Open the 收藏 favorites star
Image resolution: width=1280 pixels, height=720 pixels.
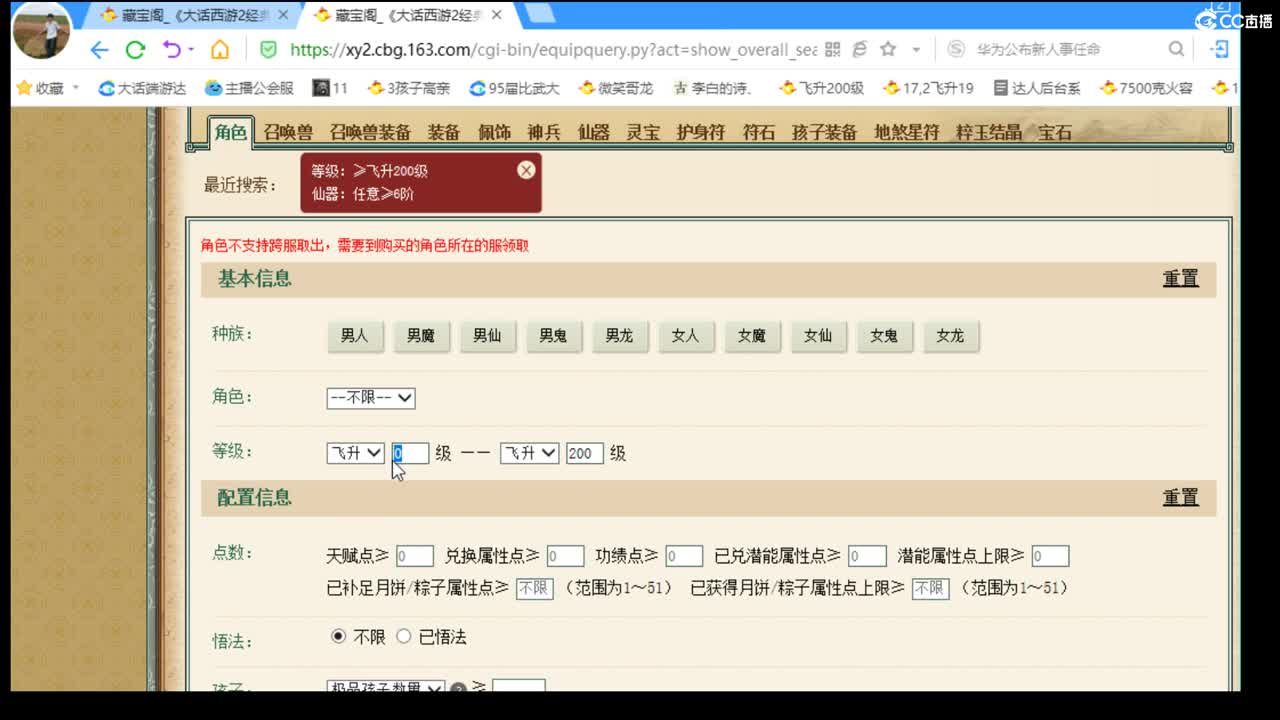pyautogui.click(x=24, y=88)
